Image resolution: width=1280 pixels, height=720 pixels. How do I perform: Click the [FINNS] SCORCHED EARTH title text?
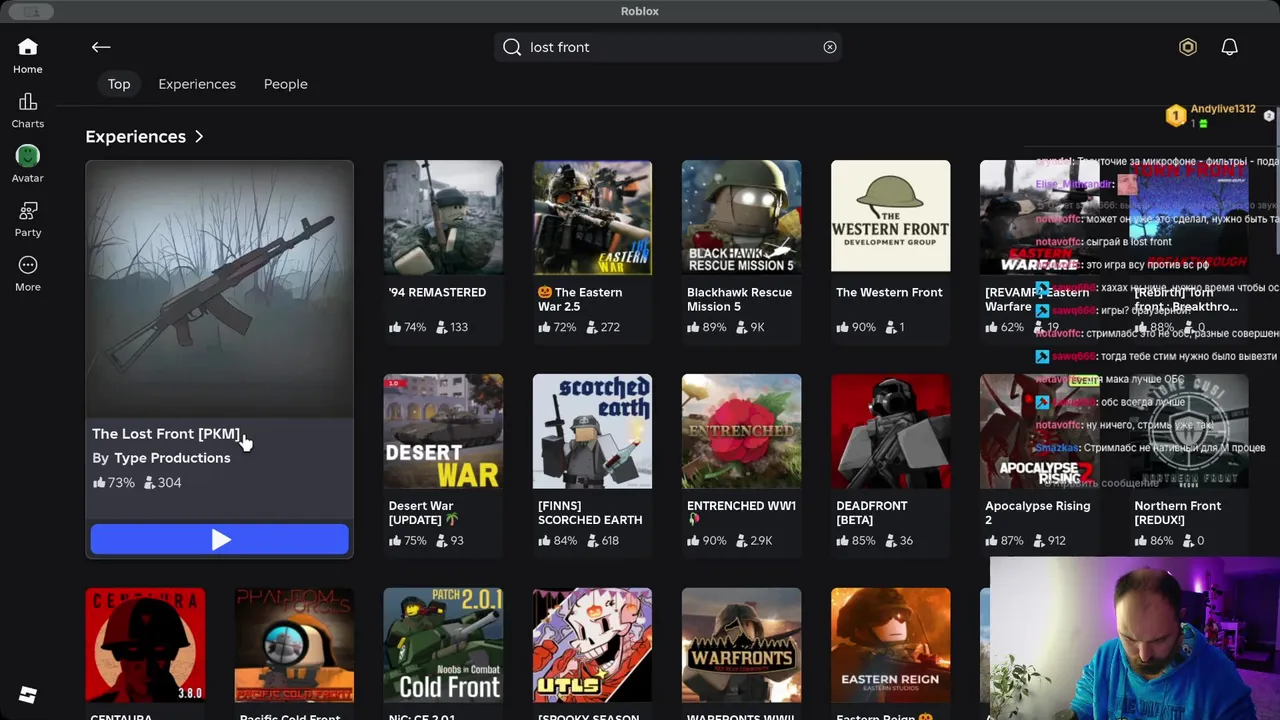pyautogui.click(x=590, y=513)
